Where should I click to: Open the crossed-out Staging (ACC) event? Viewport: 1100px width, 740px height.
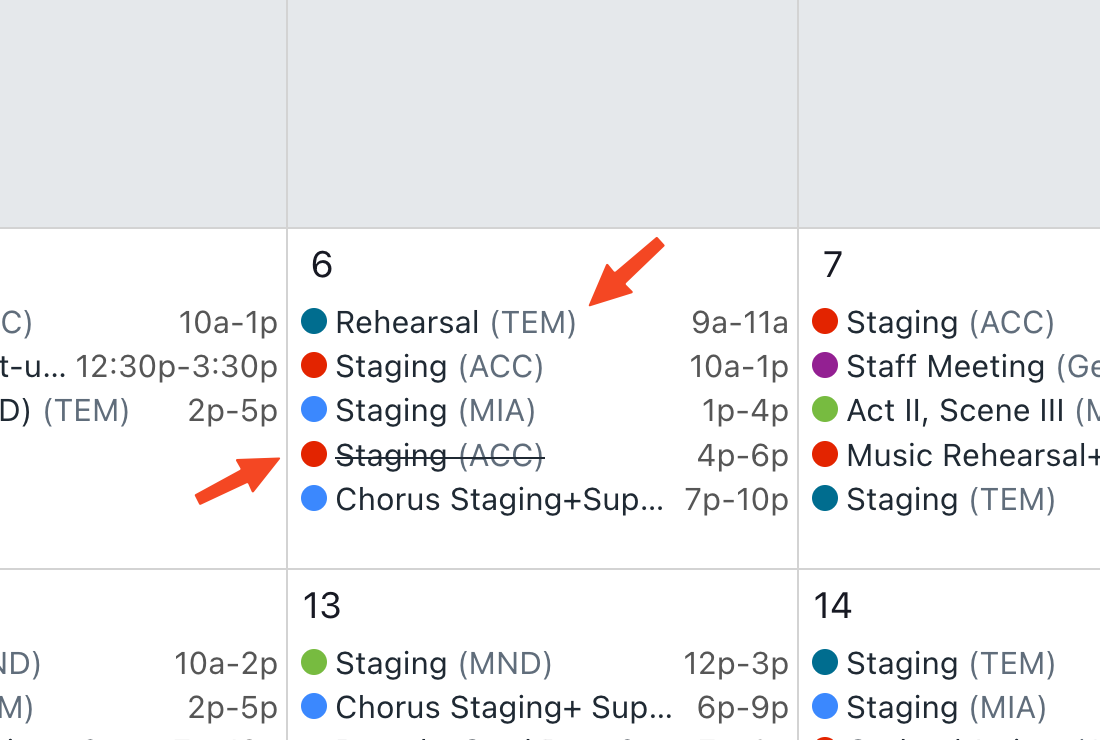point(544,455)
